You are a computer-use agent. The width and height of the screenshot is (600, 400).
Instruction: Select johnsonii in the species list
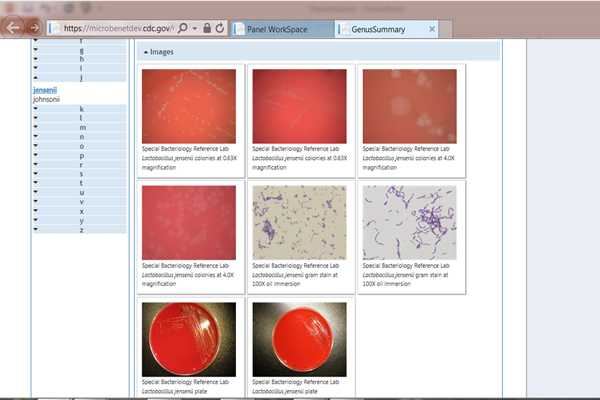point(47,99)
